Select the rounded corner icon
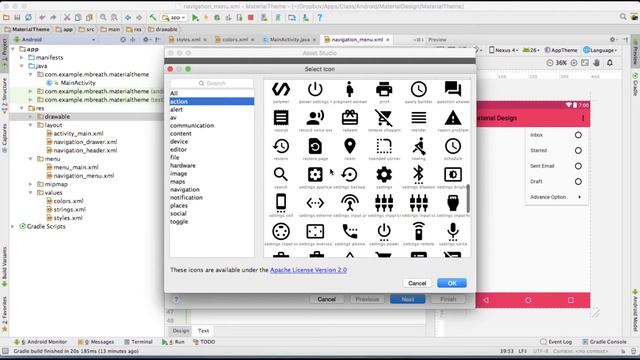Screen dimensions: 640x360 [x=384, y=146]
